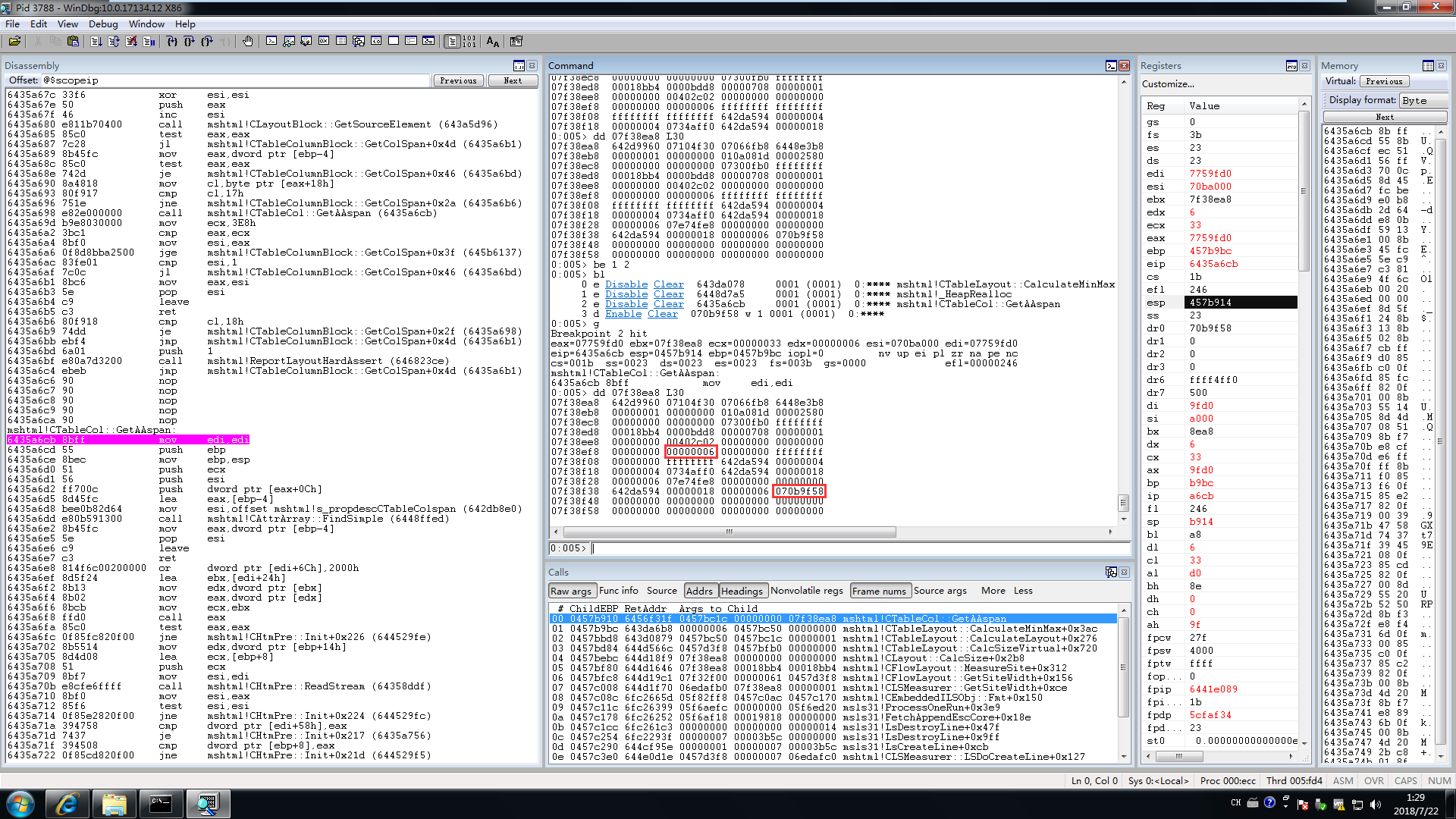
Task: Click the Disassembly panel menu icon
Action: pyautogui.click(x=519, y=66)
